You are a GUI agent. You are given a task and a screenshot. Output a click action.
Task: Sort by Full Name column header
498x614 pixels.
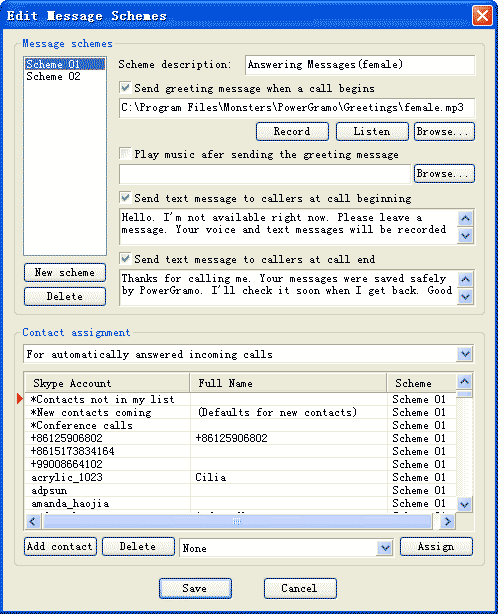288,383
